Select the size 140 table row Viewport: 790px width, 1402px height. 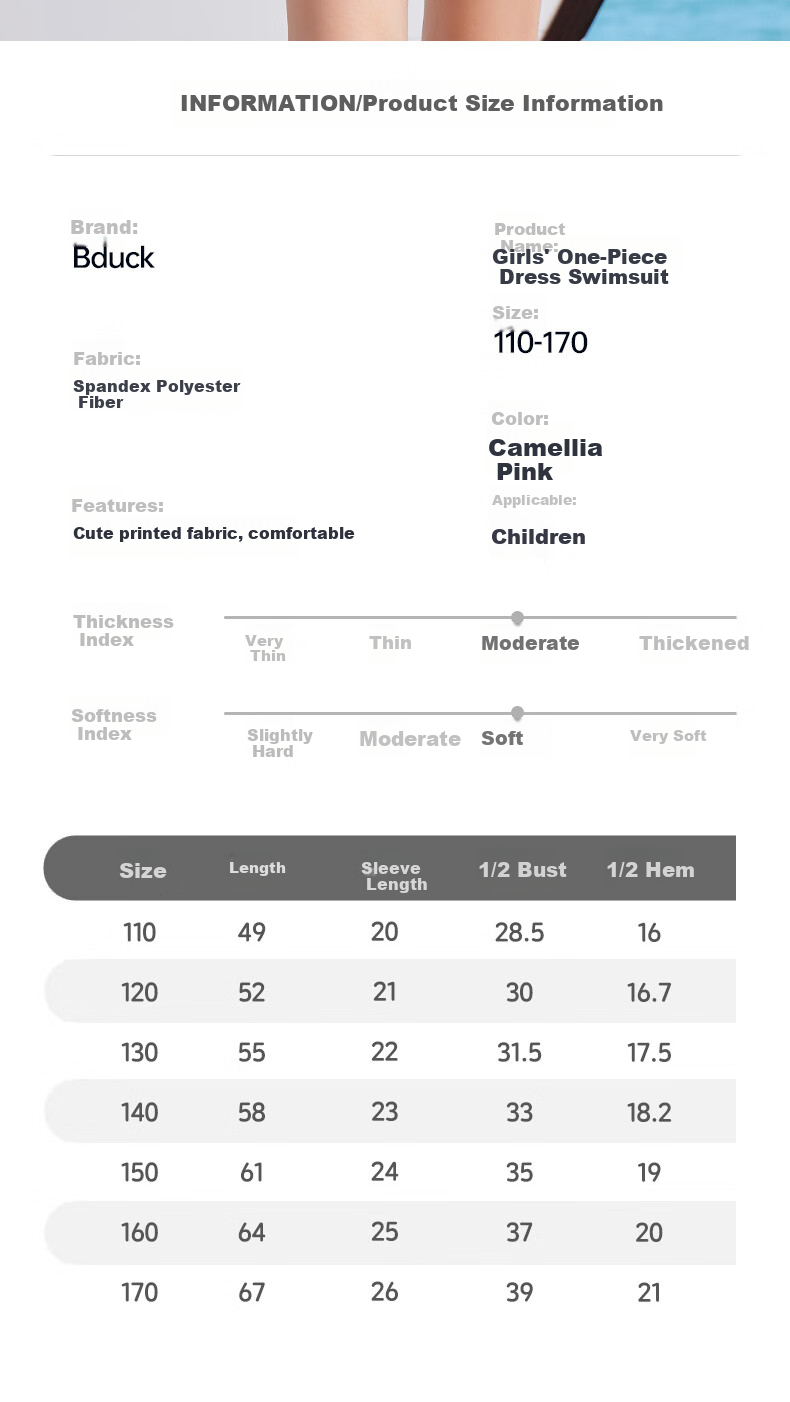point(390,1112)
